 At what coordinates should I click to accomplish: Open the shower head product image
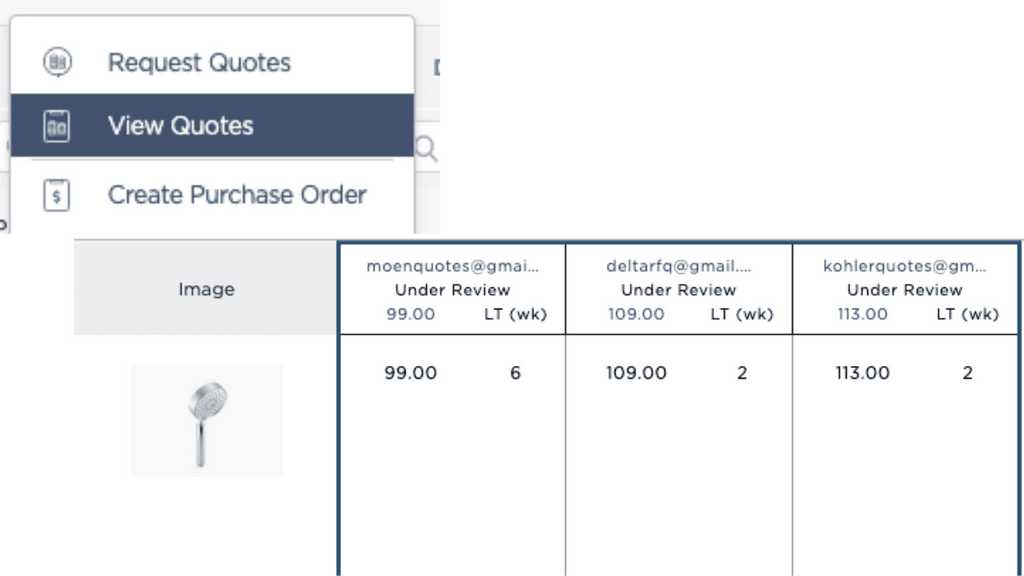click(x=206, y=419)
